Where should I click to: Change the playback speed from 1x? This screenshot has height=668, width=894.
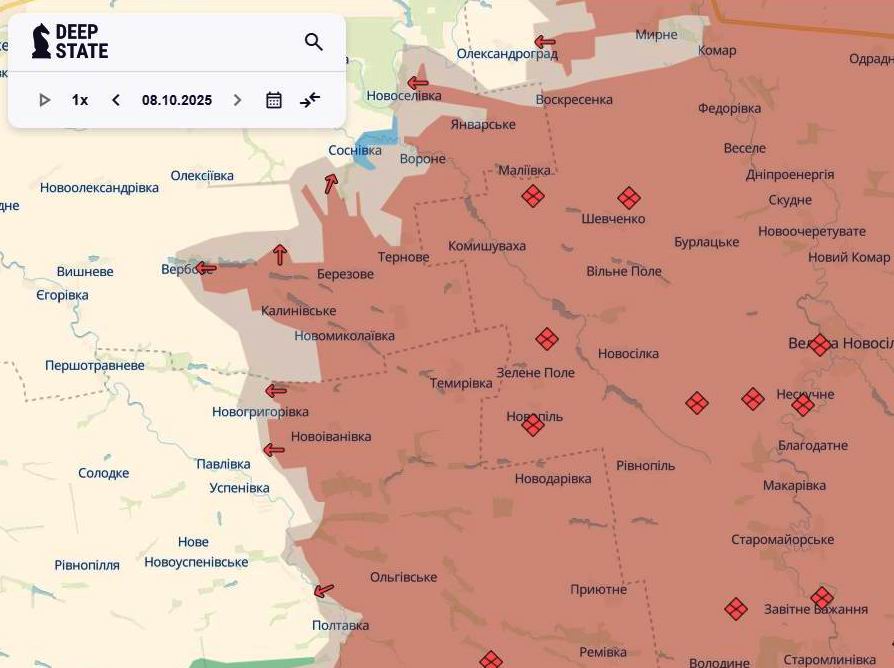point(78,99)
